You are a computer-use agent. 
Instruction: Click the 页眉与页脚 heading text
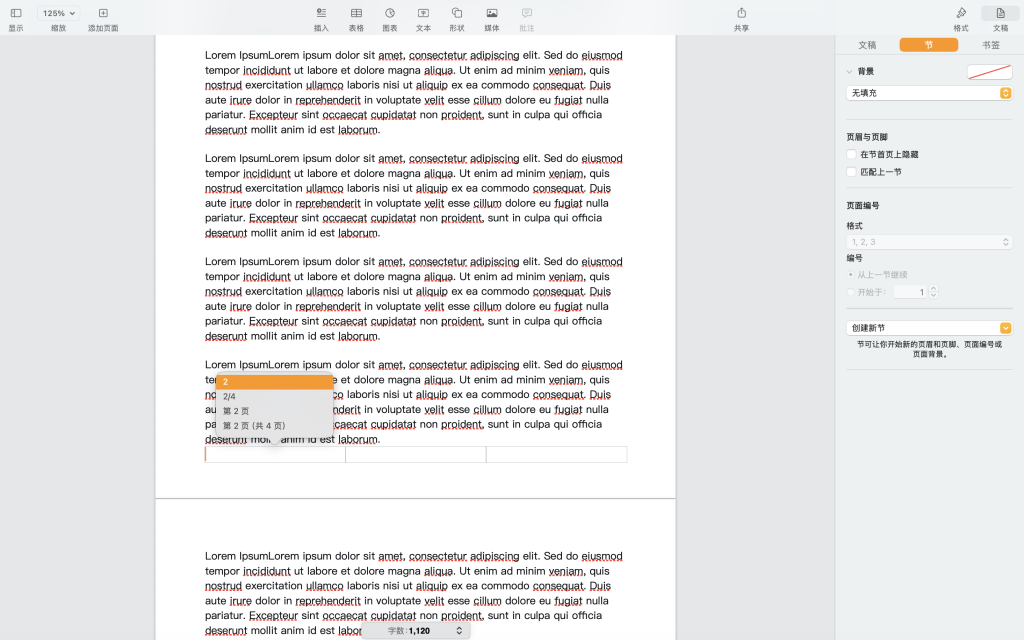pyautogui.click(x=867, y=137)
